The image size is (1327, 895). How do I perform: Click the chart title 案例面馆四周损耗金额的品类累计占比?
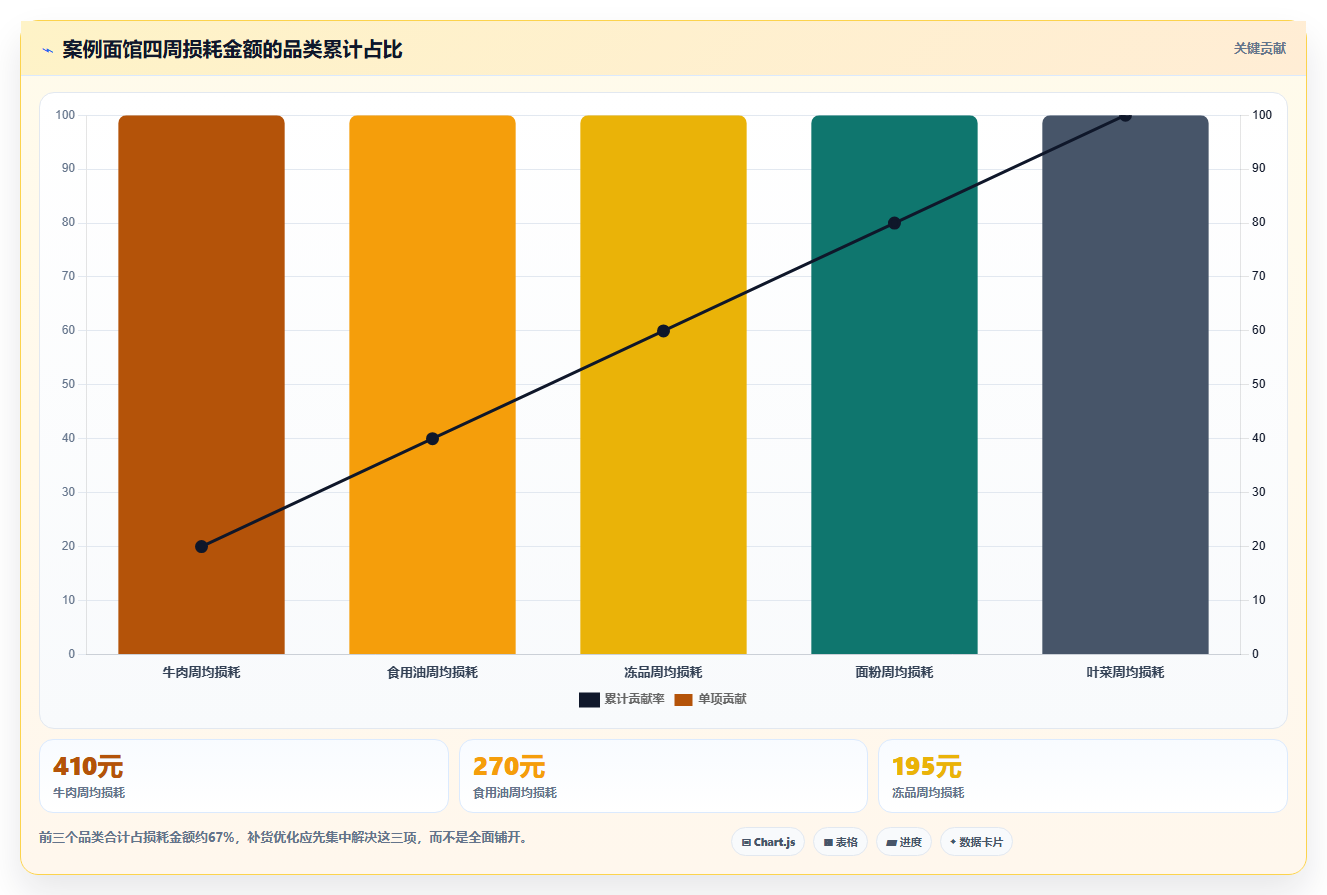click(232, 50)
